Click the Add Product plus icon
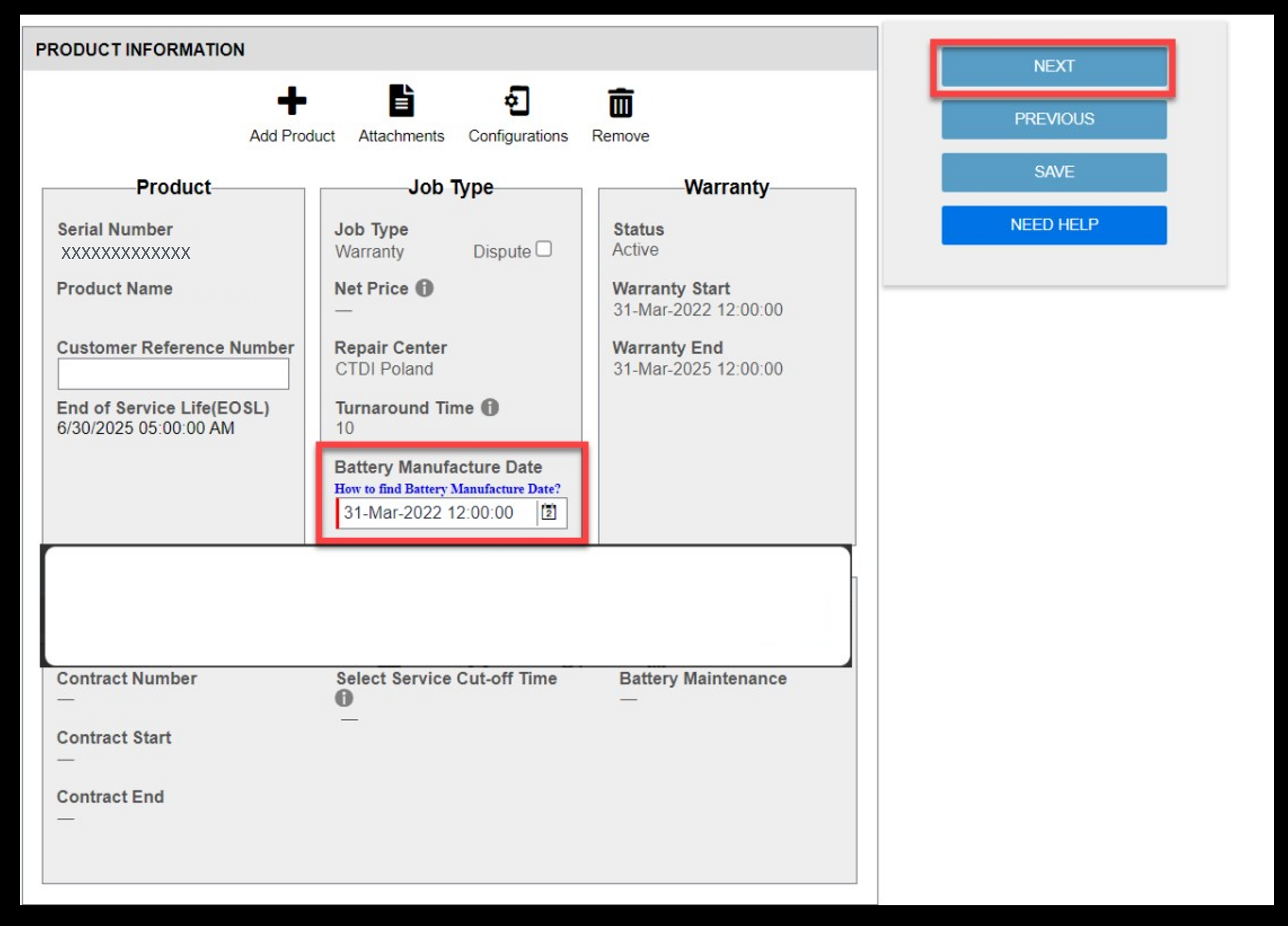The height and width of the screenshot is (926, 1288). [x=292, y=102]
